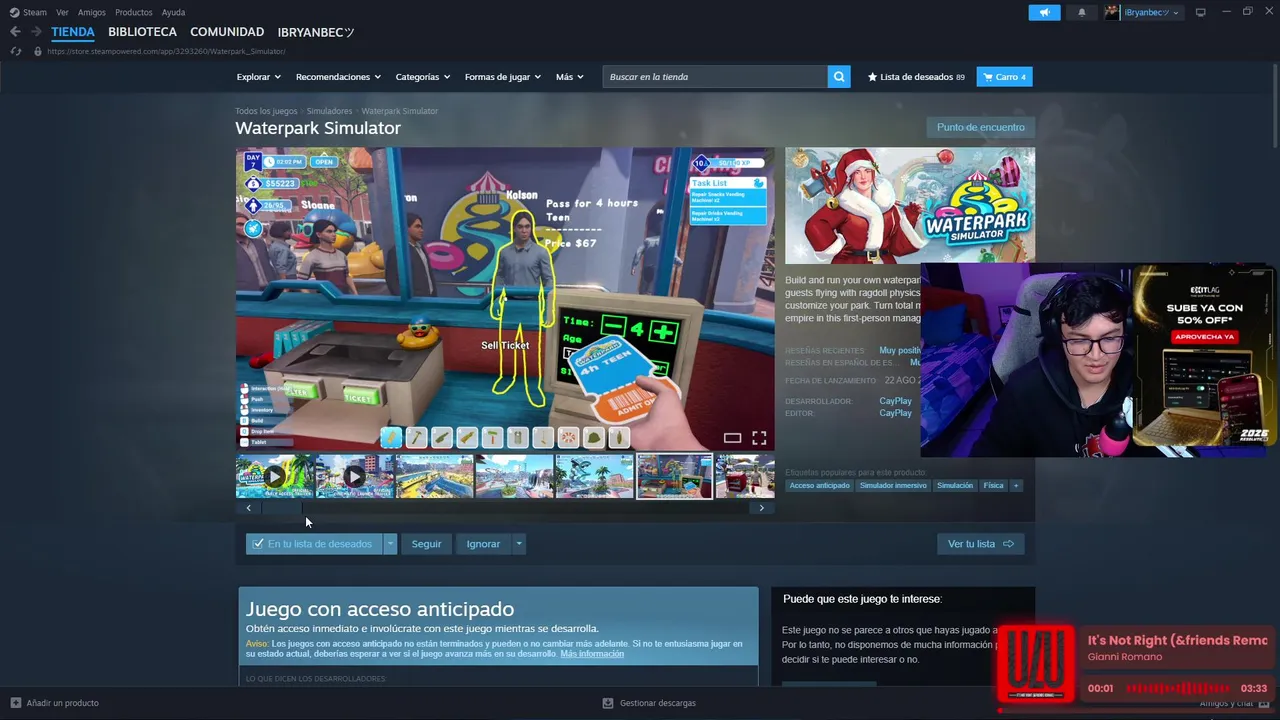Open the Amigos menu
The width and height of the screenshot is (1280, 720).
pos(92,12)
